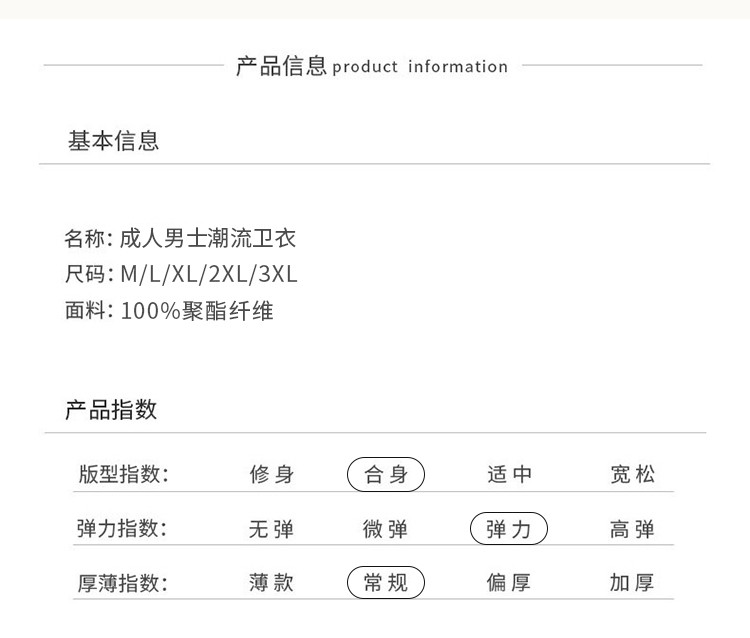The height and width of the screenshot is (638, 750).
Task: Choose the 偏厚 thickness option
Action: [509, 583]
